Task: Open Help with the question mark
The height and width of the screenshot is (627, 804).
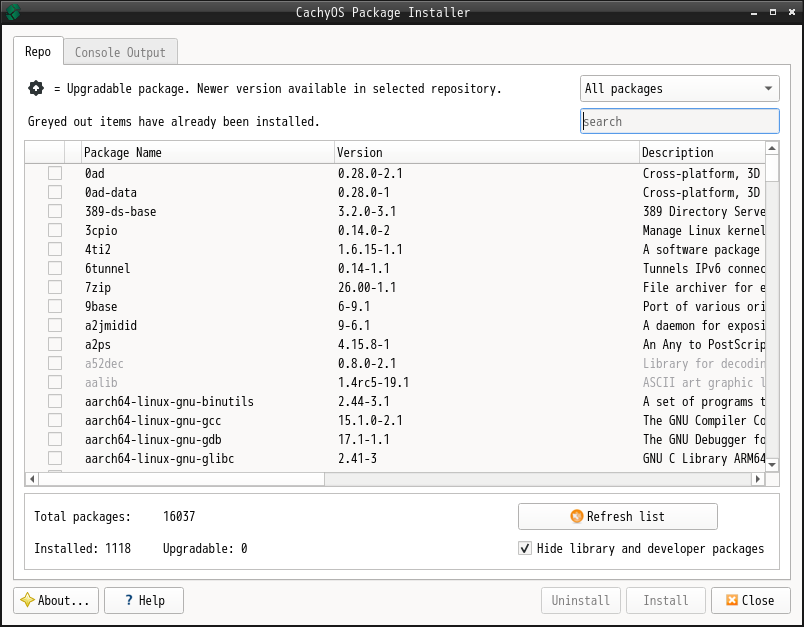Action: (x=145, y=600)
